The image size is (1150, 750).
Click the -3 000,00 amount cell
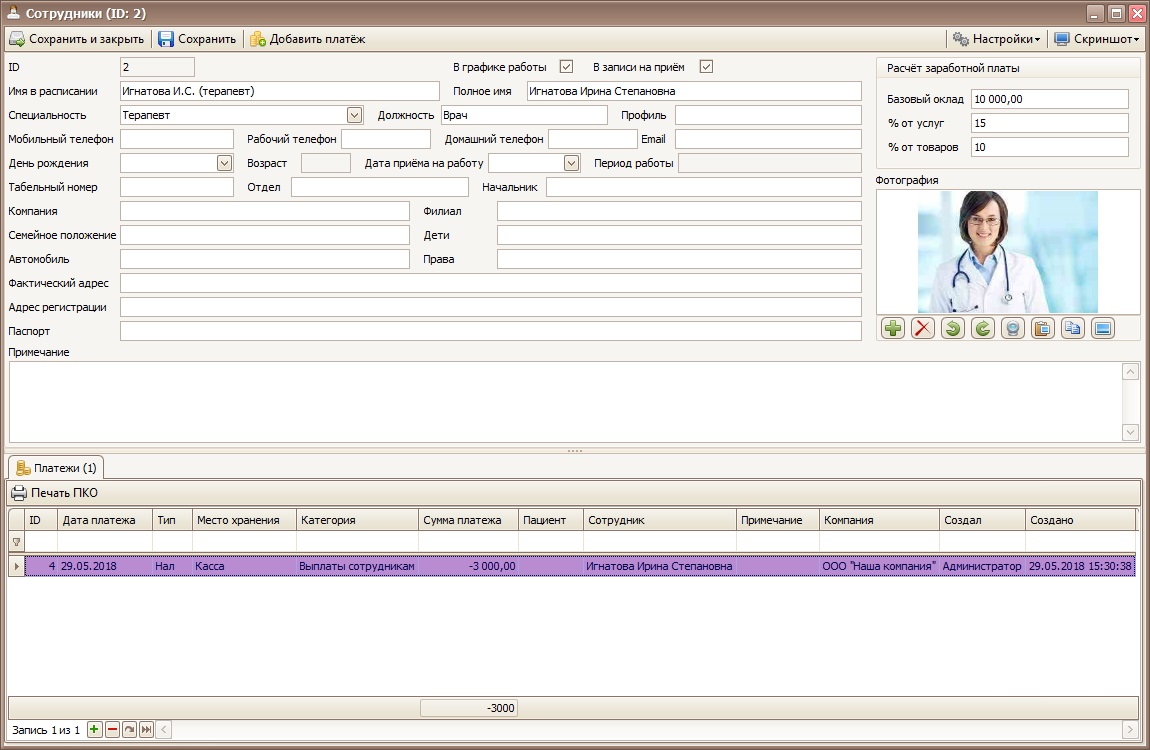click(468, 566)
